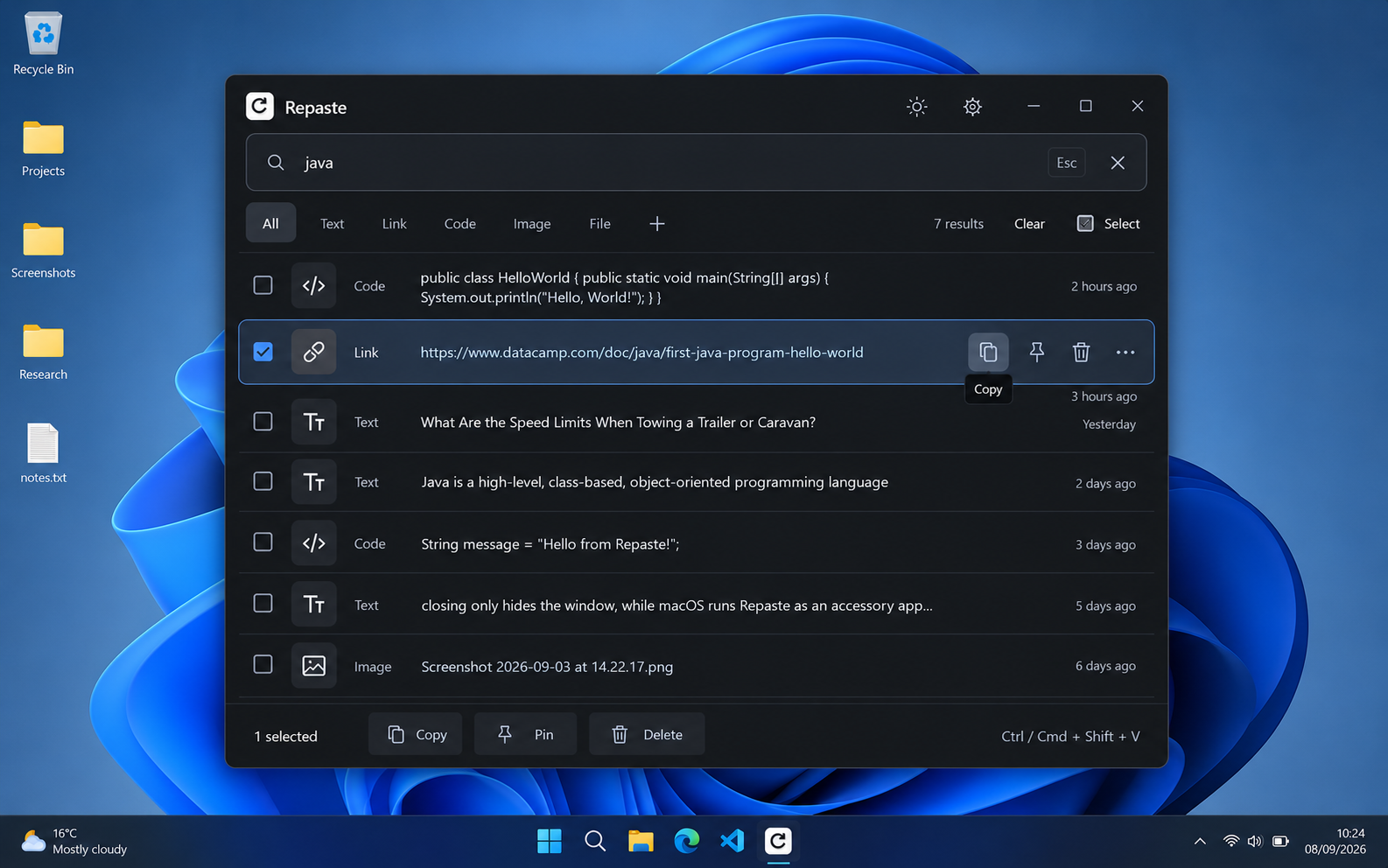Check the Speed Limits text entry checkbox
The image size is (1388, 868).
pyautogui.click(x=263, y=422)
